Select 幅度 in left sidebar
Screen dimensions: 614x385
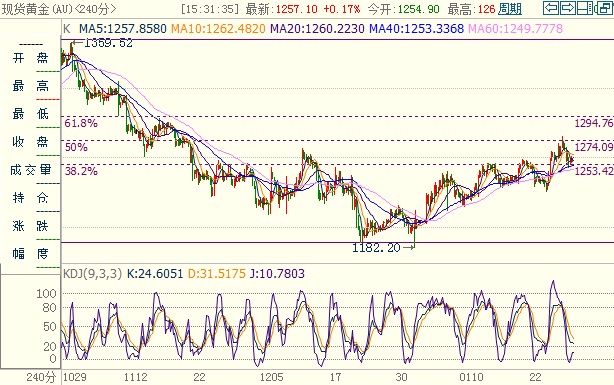tap(30, 253)
